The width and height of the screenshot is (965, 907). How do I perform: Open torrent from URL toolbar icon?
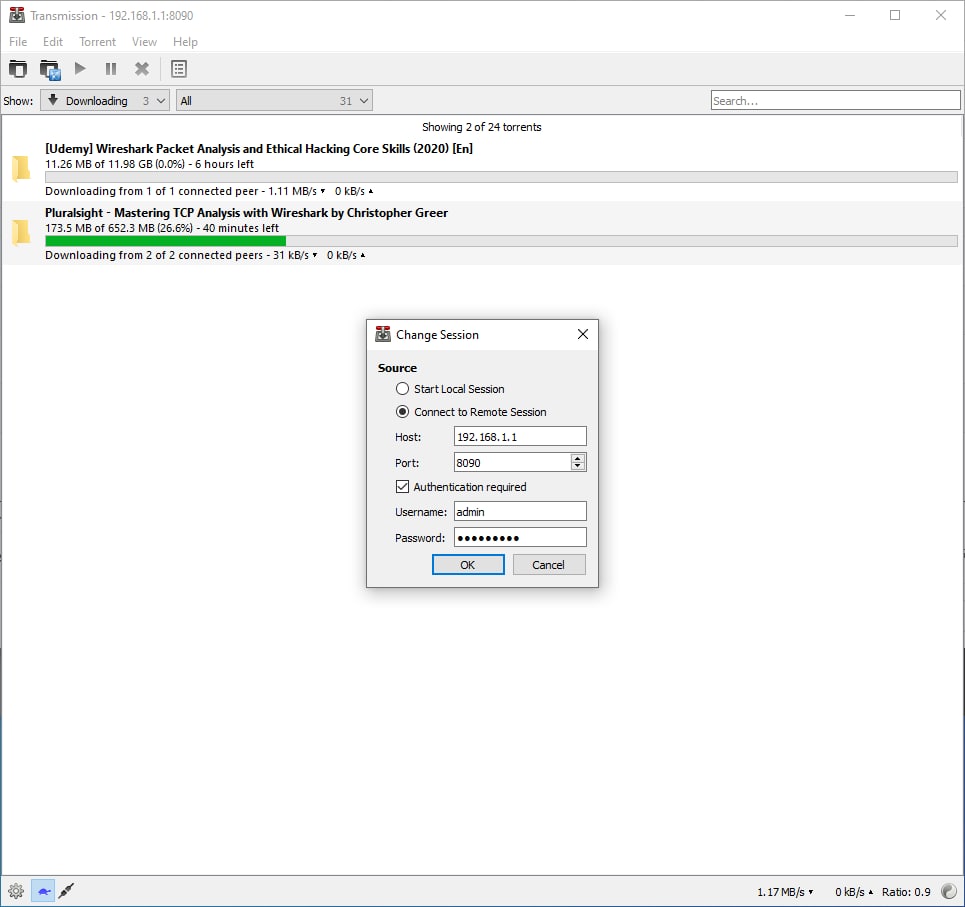pos(49,69)
